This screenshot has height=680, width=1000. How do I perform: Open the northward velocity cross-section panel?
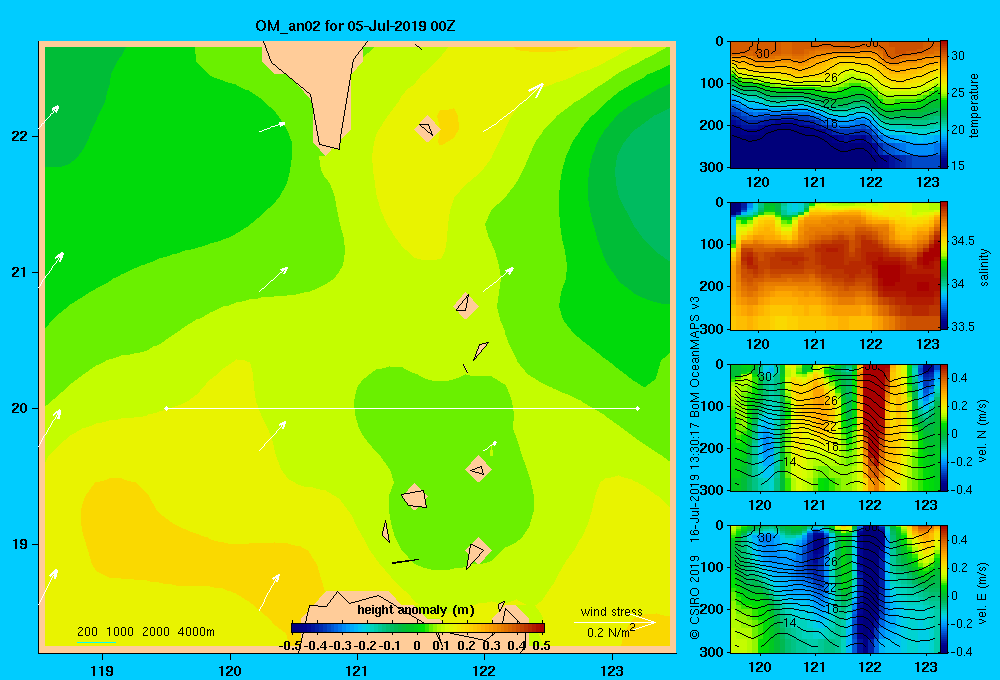(x=835, y=427)
